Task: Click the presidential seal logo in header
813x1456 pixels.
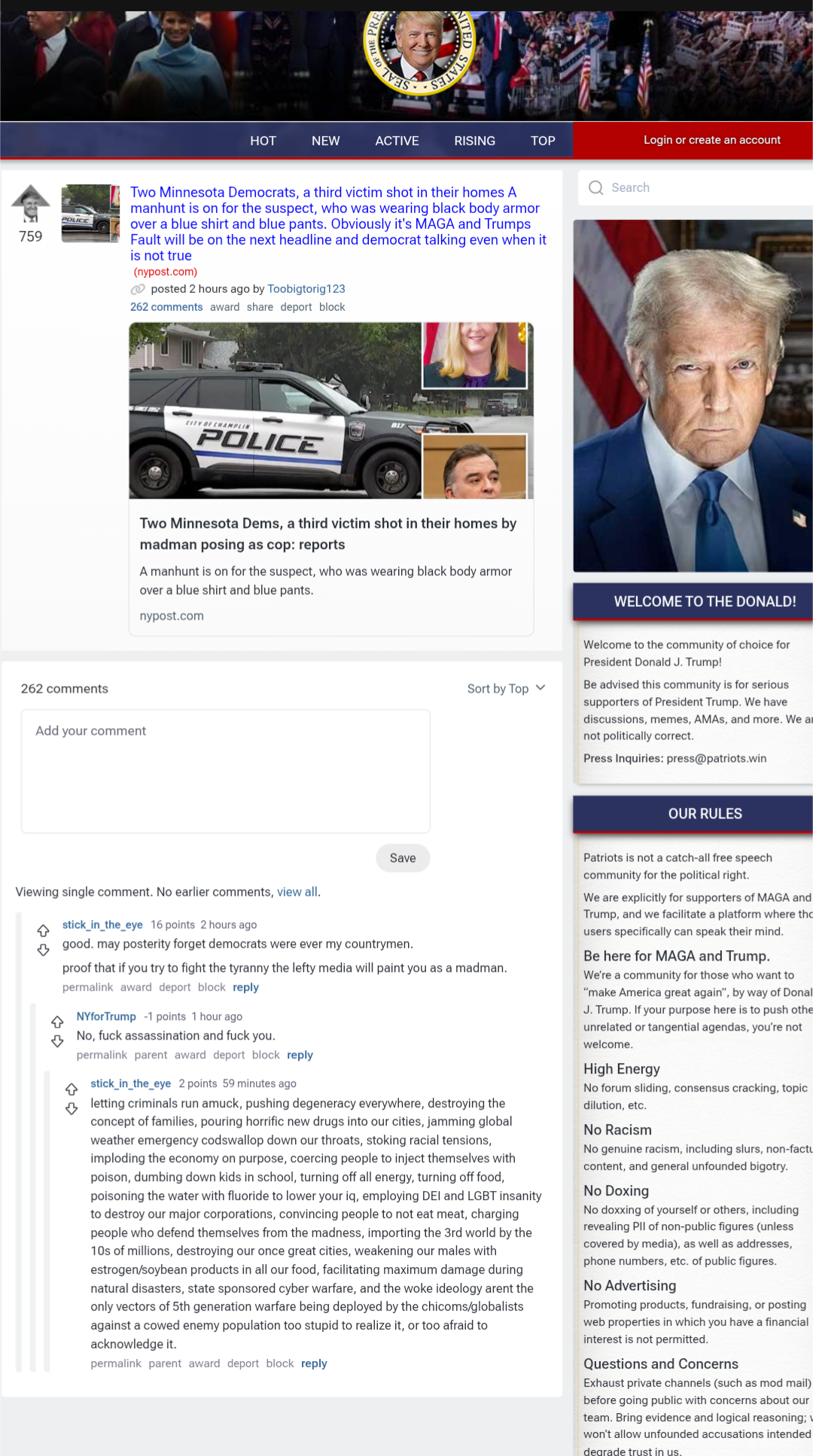Action: (419, 51)
